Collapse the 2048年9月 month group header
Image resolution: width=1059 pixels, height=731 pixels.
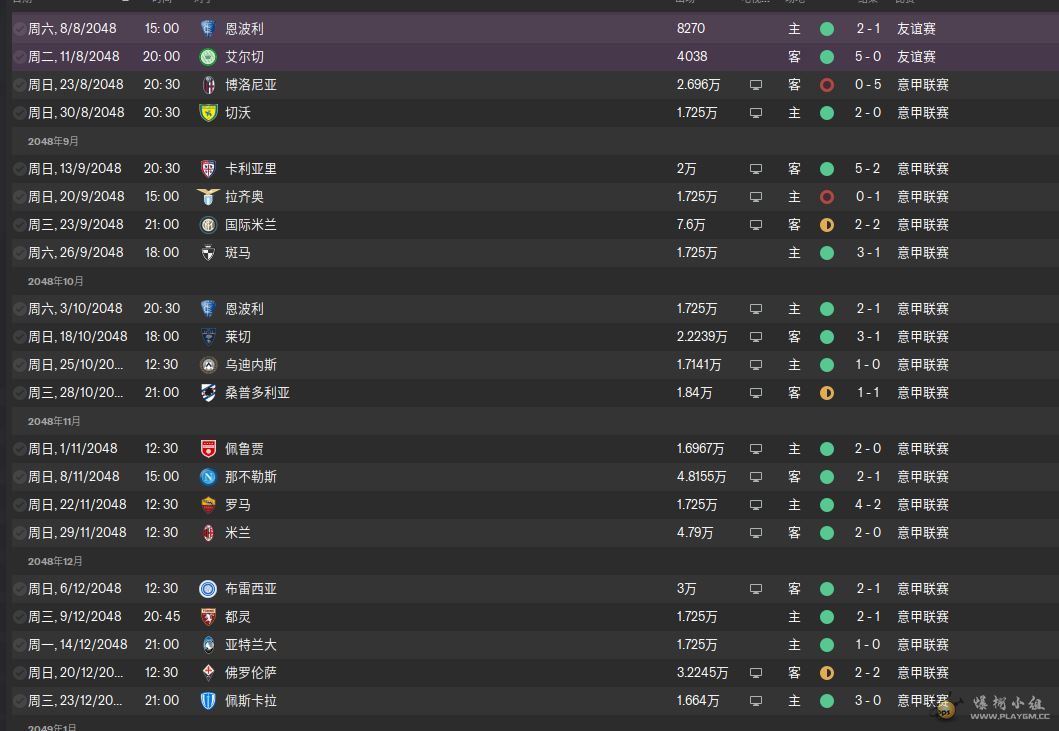tap(53, 141)
